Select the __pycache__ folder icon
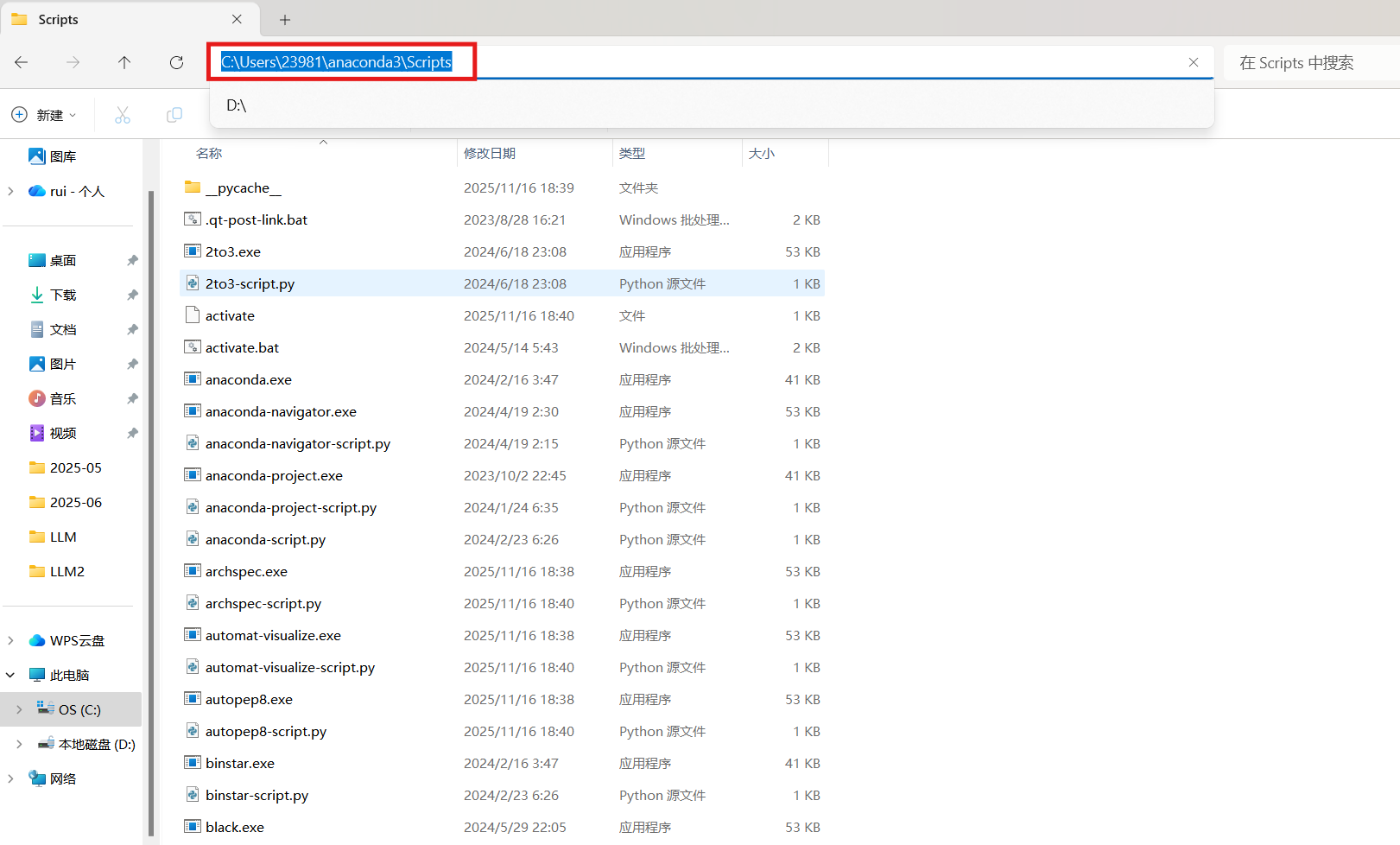 193,187
